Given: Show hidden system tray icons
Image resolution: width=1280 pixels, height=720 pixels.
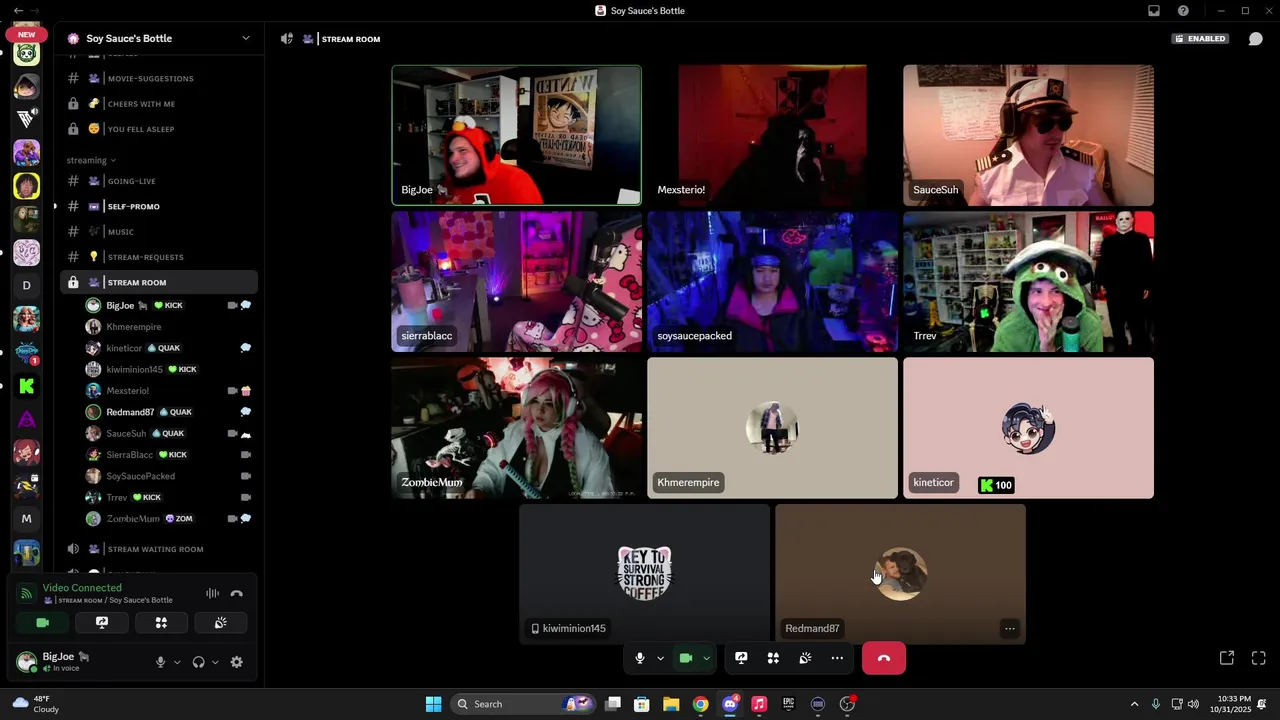Looking at the screenshot, I should pos(1134,704).
